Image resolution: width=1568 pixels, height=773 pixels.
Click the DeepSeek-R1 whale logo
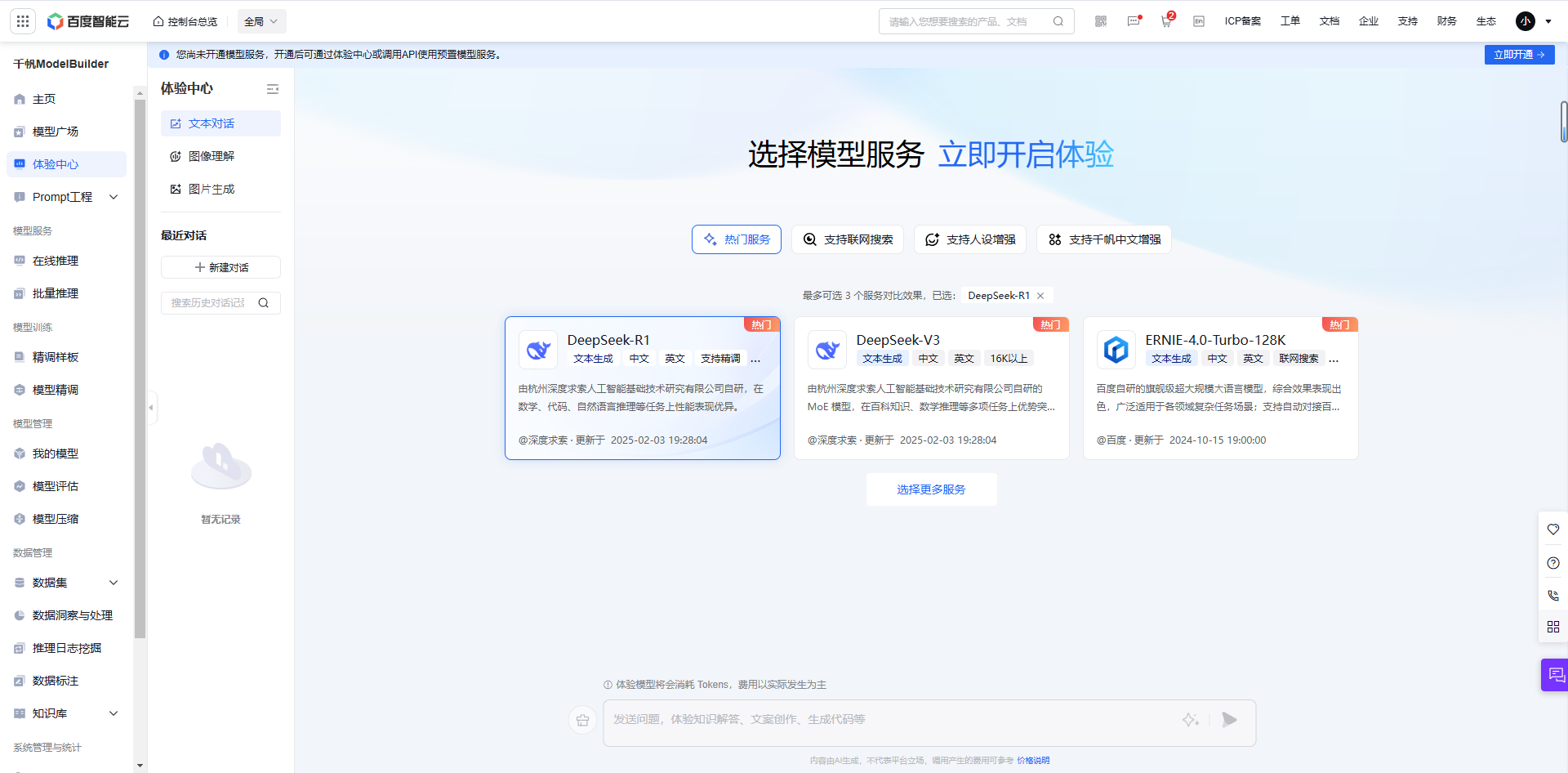(538, 350)
